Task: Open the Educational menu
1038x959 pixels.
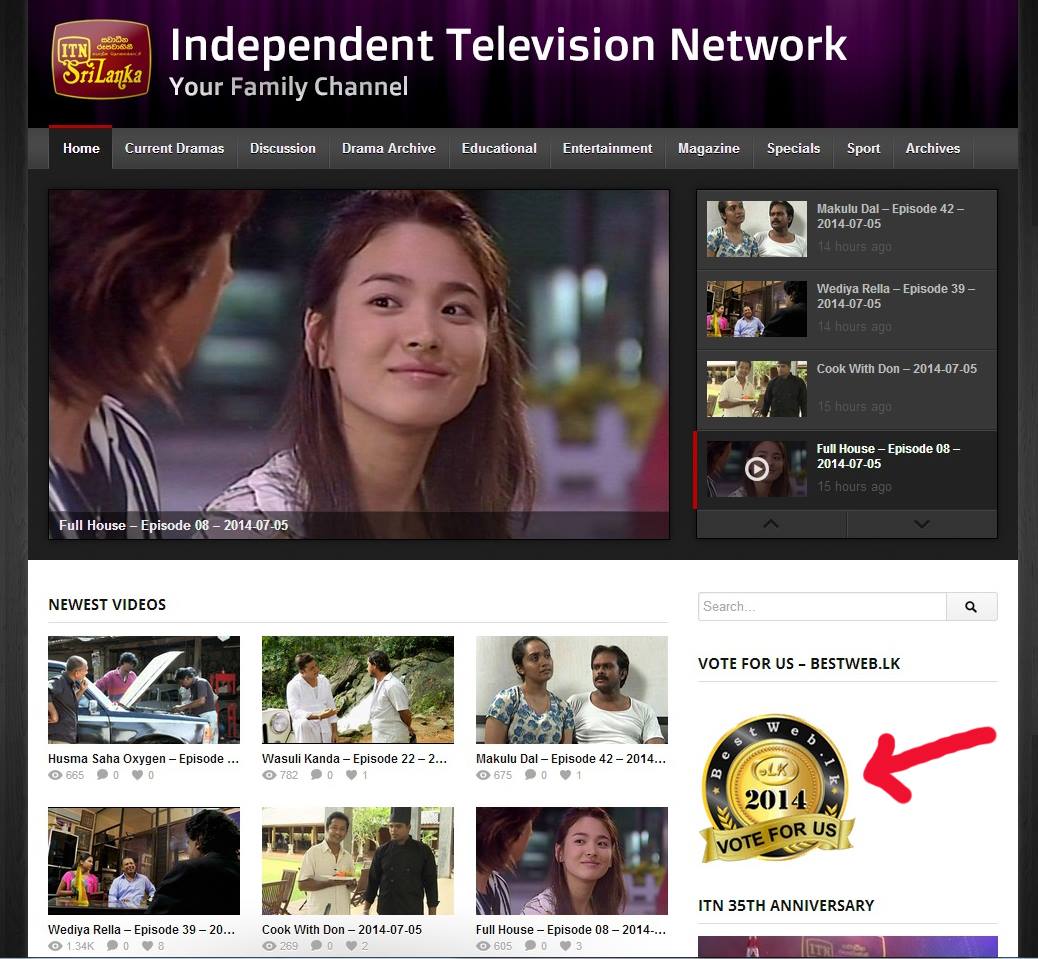Action: click(x=499, y=148)
